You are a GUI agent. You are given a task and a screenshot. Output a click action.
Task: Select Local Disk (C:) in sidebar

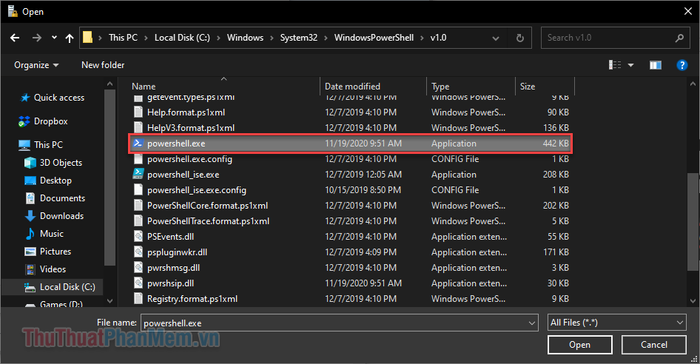52,287
